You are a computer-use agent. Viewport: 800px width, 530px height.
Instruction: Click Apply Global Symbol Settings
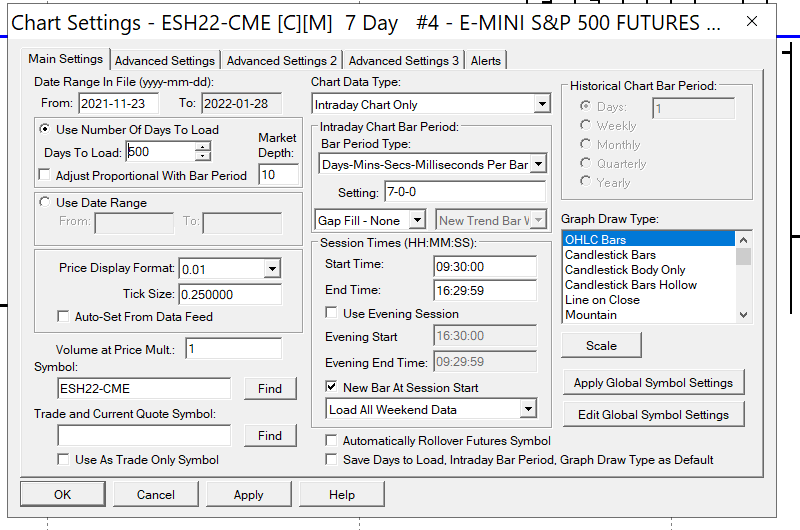(654, 383)
